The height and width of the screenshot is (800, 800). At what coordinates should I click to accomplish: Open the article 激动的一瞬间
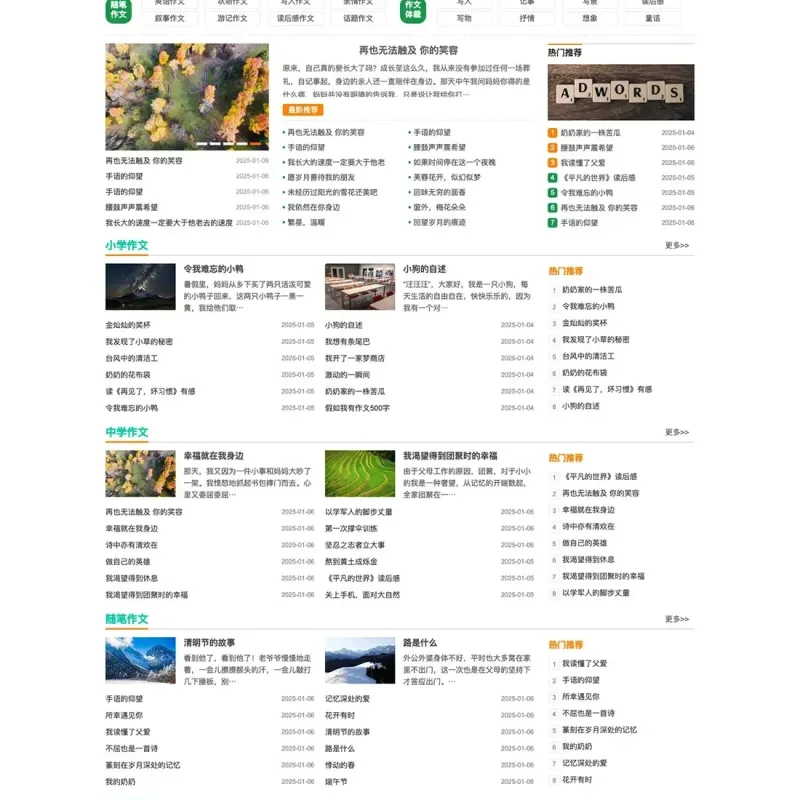click(x=347, y=374)
